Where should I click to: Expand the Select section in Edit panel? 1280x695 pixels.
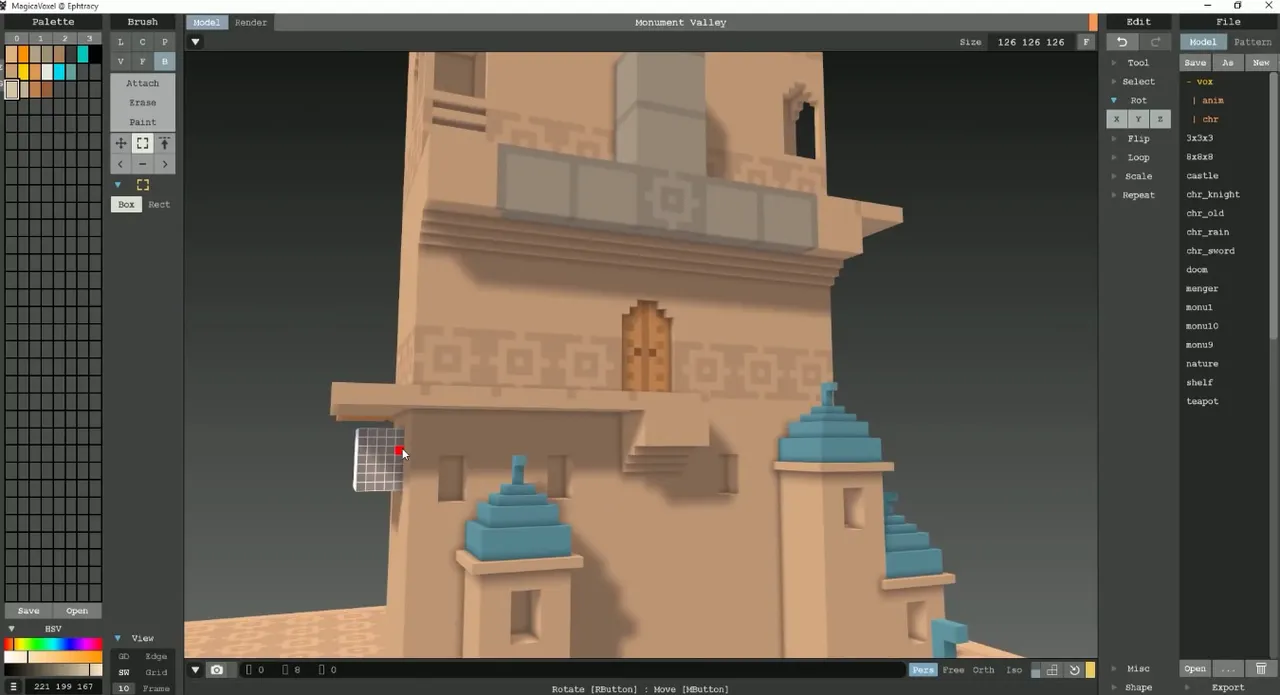1138,82
